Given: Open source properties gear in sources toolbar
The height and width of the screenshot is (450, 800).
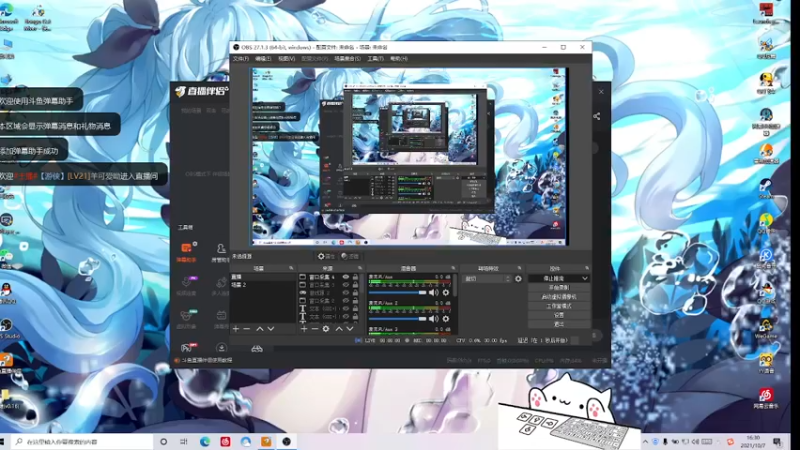Looking at the screenshot, I should 326,329.
